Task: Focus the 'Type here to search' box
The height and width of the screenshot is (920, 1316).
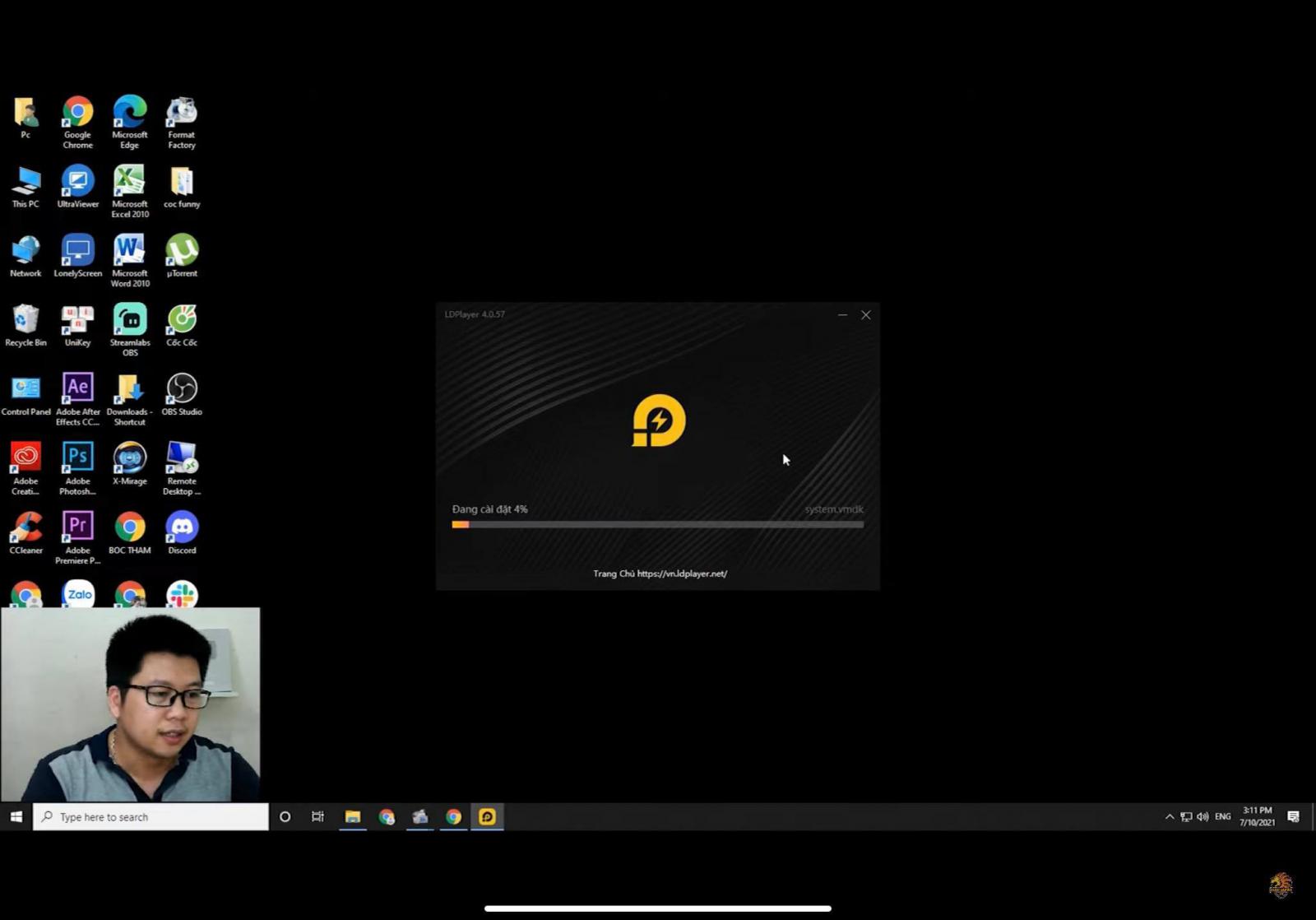Action: [151, 816]
